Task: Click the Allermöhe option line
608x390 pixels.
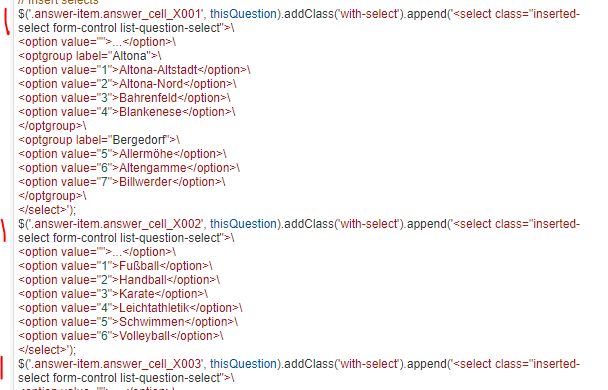Action: tap(122, 154)
